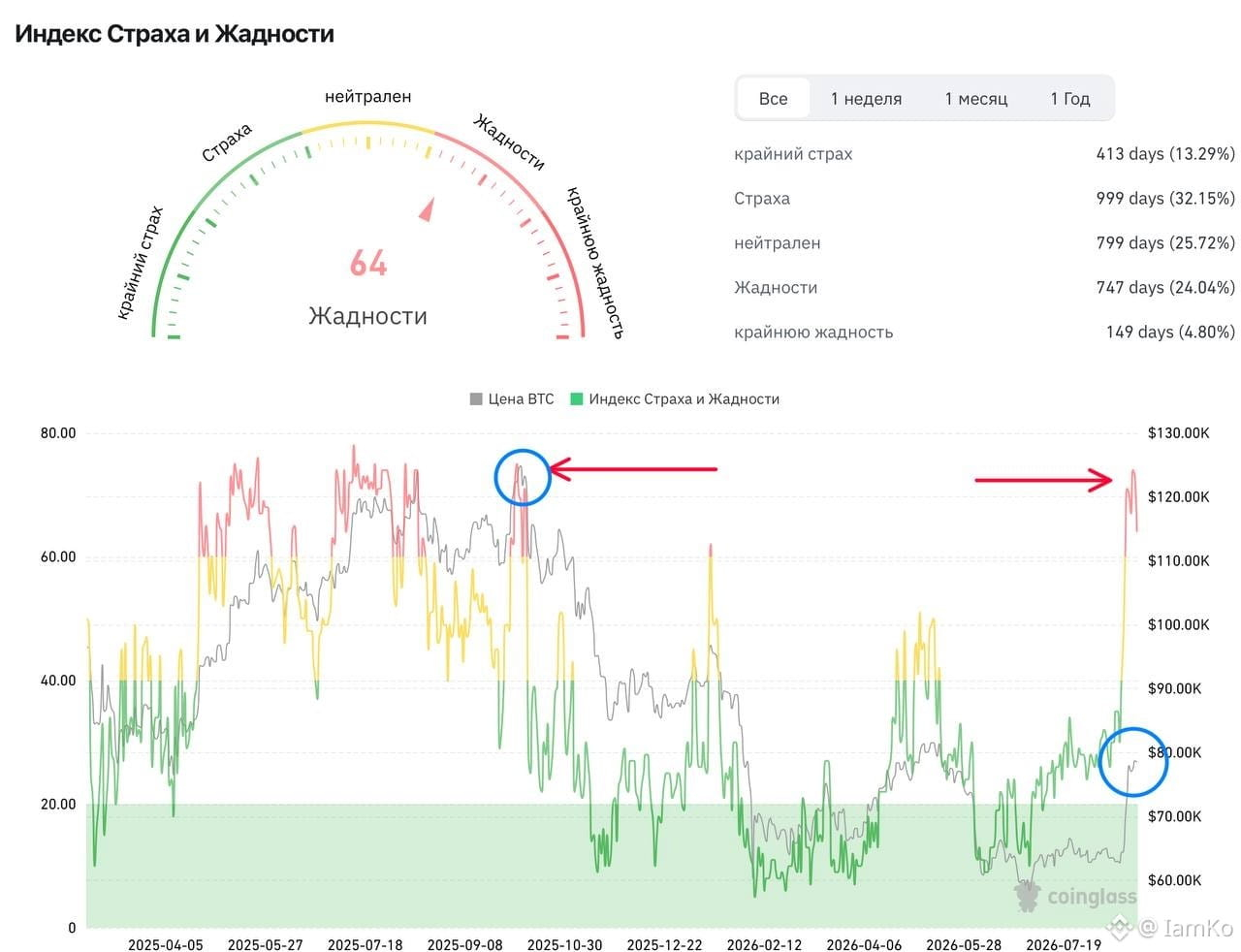Click Жадности in the statistics list

coord(776,288)
